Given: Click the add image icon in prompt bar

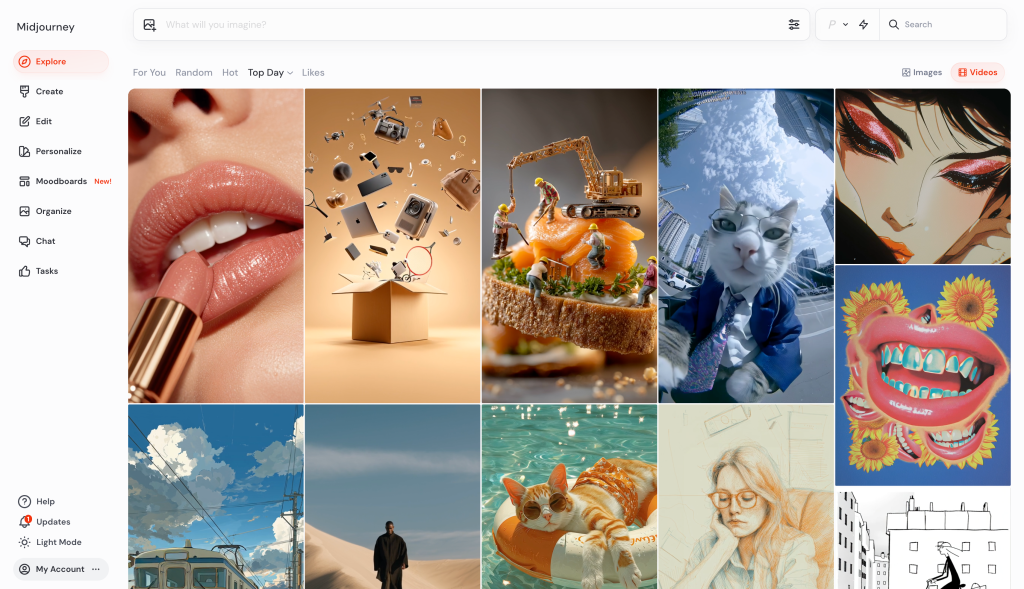Looking at the screenshot, I should coord(150,25).
